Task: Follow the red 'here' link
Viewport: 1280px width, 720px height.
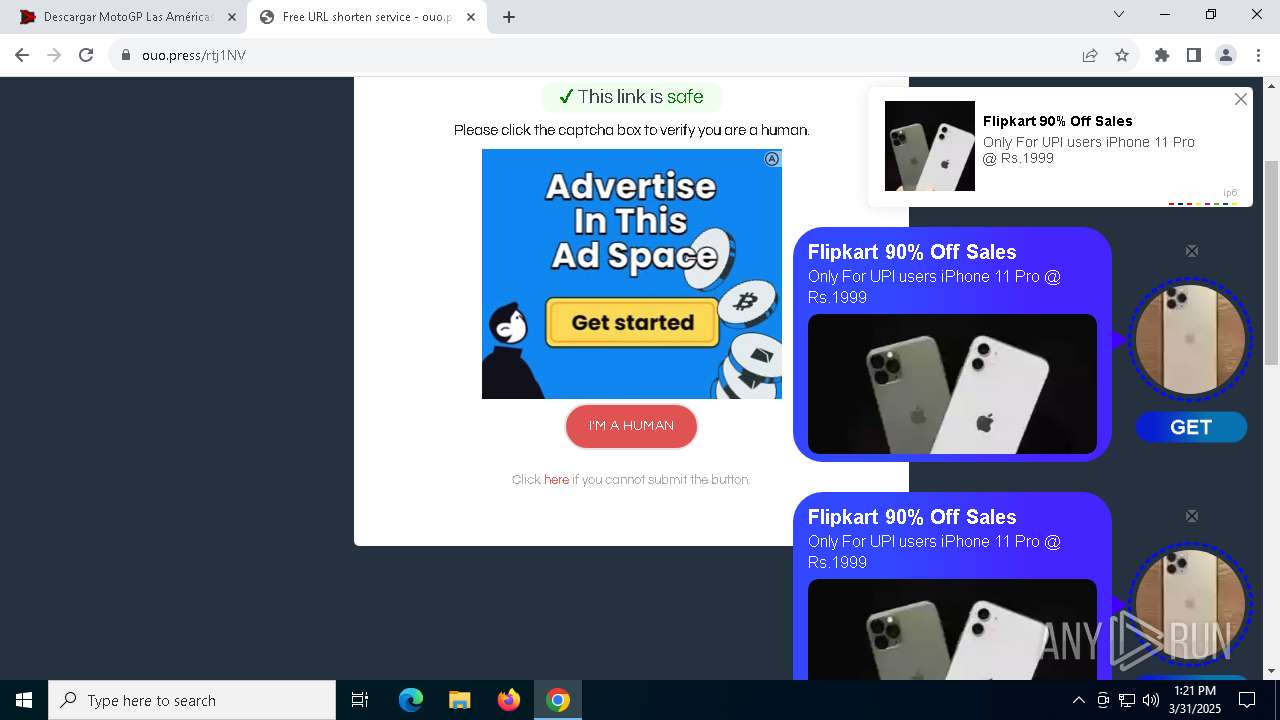Action: coord(556,480)
